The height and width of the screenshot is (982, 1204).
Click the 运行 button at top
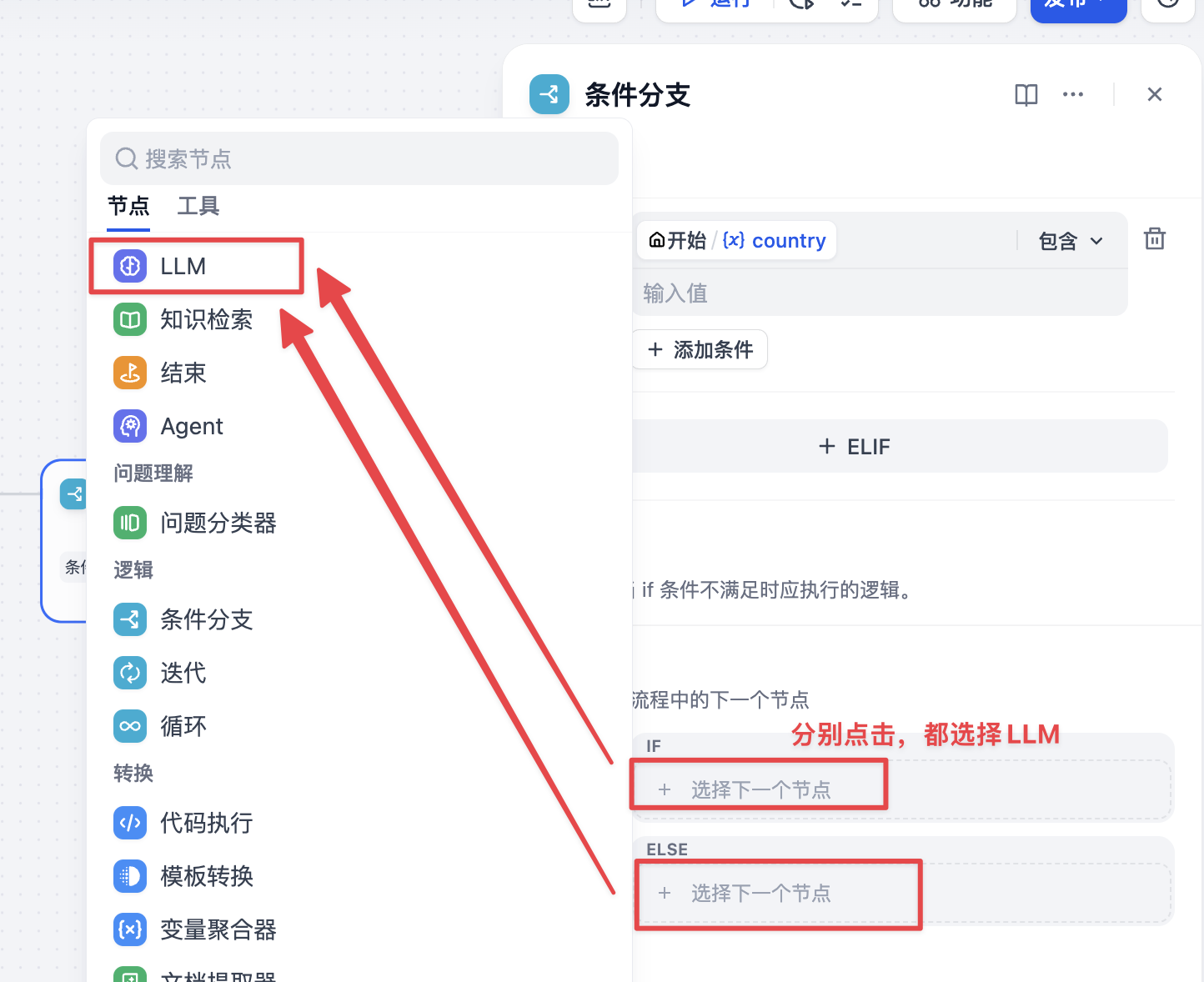tap(715, 5)
